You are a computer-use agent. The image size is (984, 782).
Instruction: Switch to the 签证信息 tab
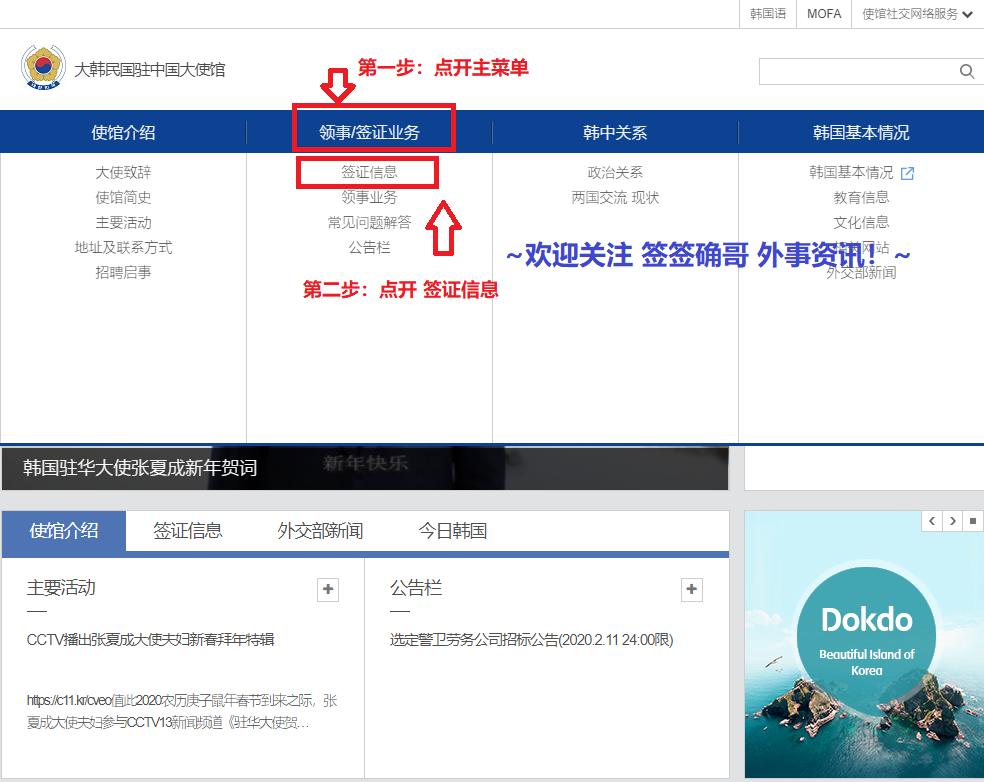click(x=187, y=531)
